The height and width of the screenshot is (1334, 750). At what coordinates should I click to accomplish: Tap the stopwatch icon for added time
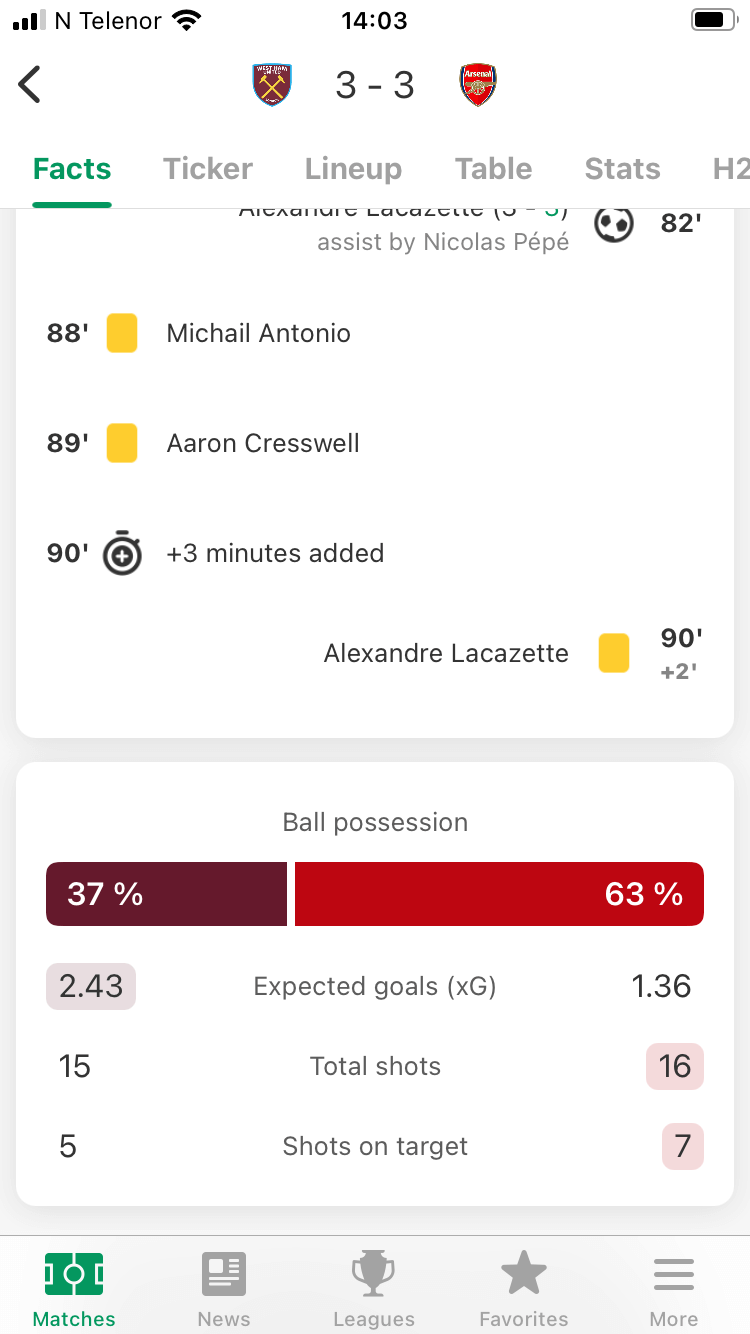pyautogui.click(x=121, y=553)
